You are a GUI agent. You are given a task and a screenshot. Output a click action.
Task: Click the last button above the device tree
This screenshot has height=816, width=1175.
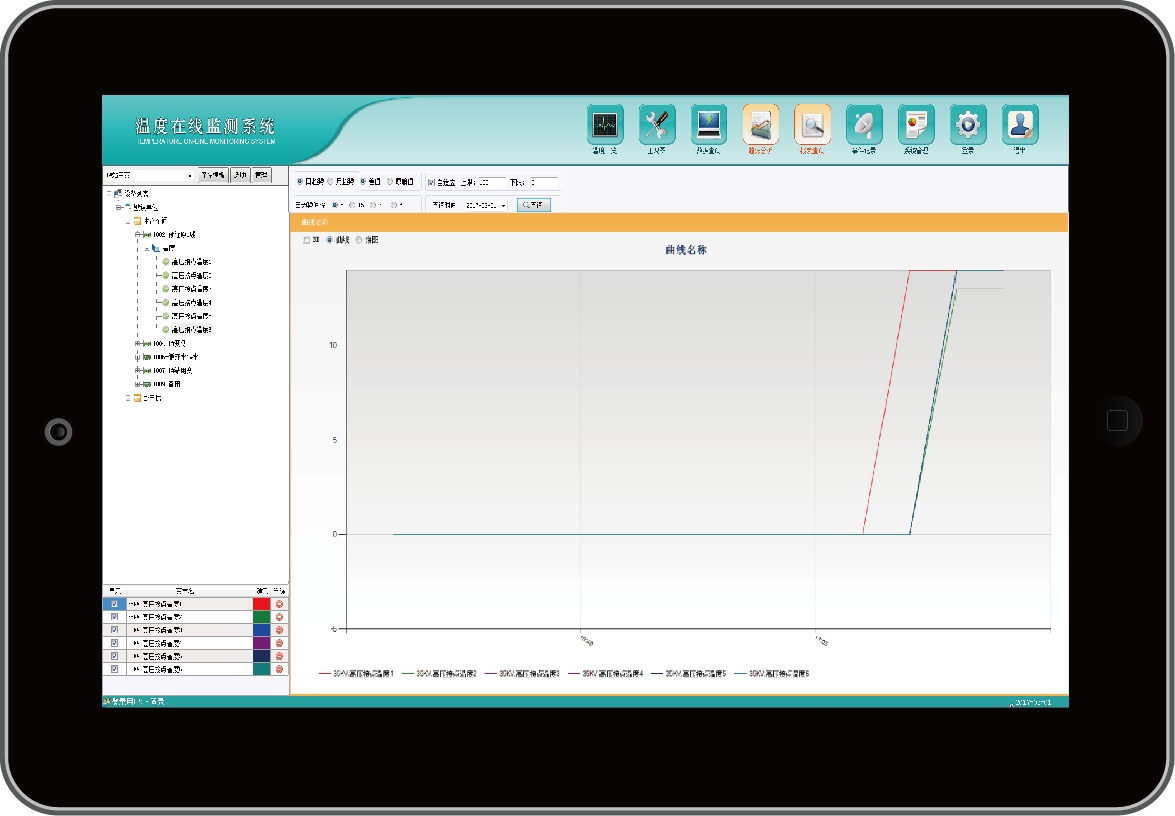pos(261,175)
